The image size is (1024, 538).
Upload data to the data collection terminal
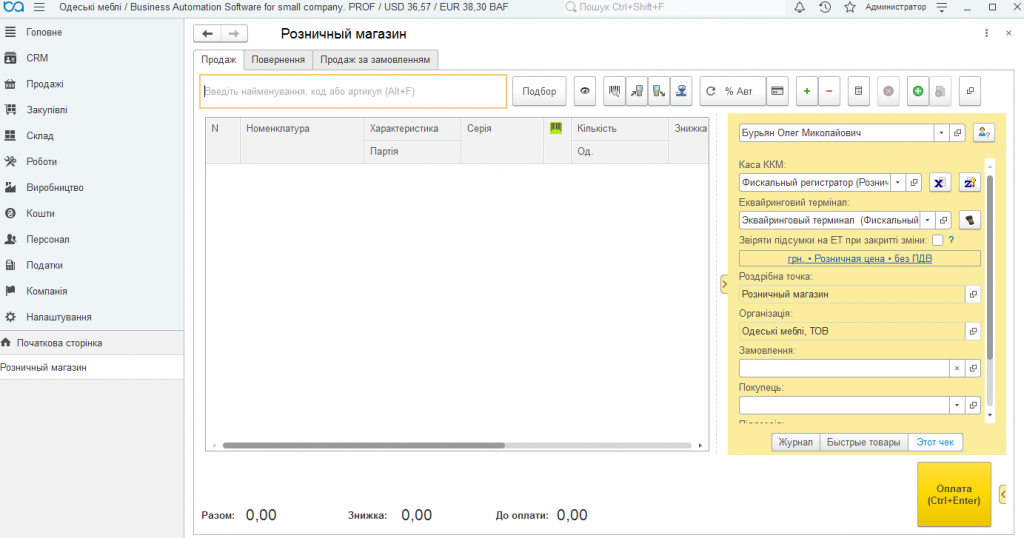point(637,91)
